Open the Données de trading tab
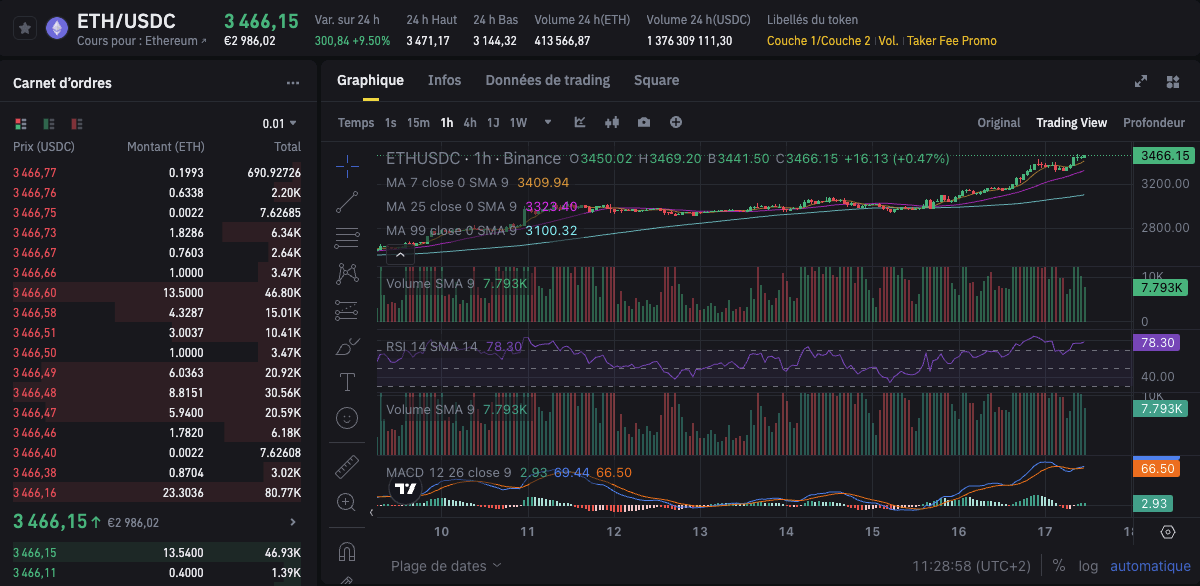Image resolution: width=1200 pixels, height=586 pixels. pyautogui.click(x=548, y=80)
